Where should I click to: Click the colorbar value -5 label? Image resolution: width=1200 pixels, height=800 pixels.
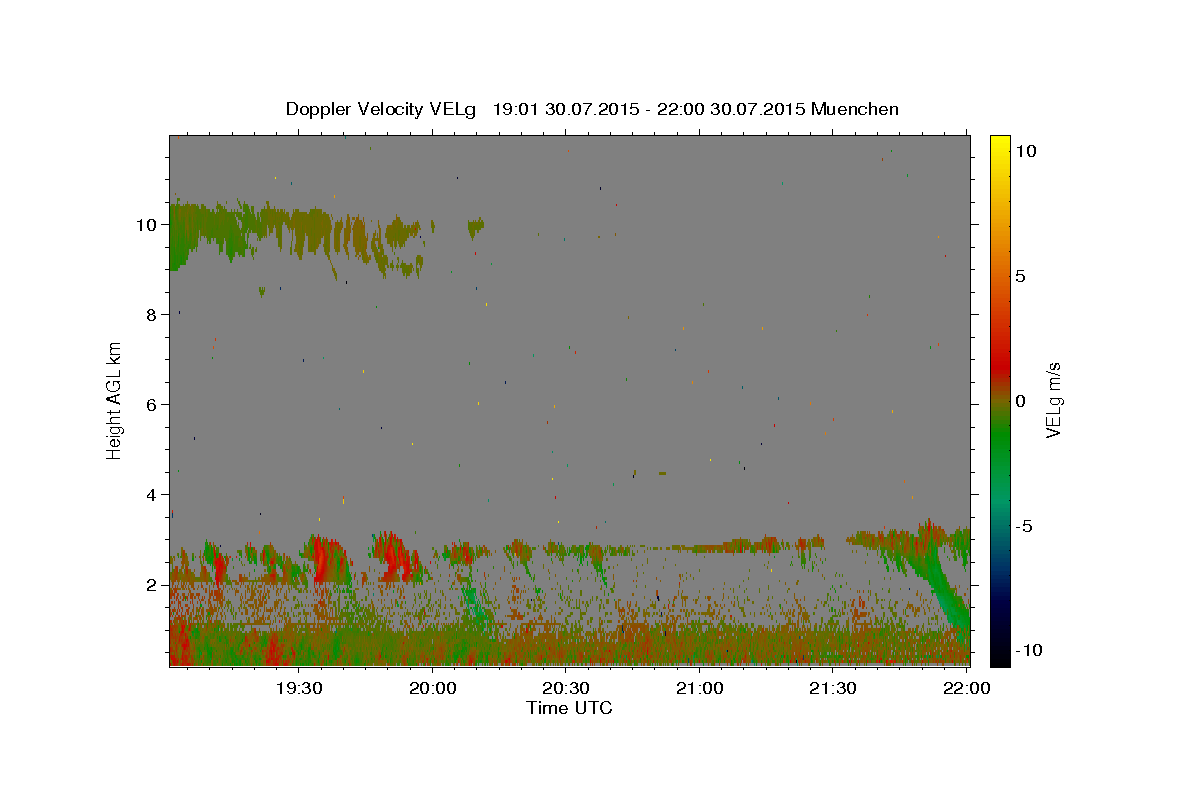coord(1024,526)
